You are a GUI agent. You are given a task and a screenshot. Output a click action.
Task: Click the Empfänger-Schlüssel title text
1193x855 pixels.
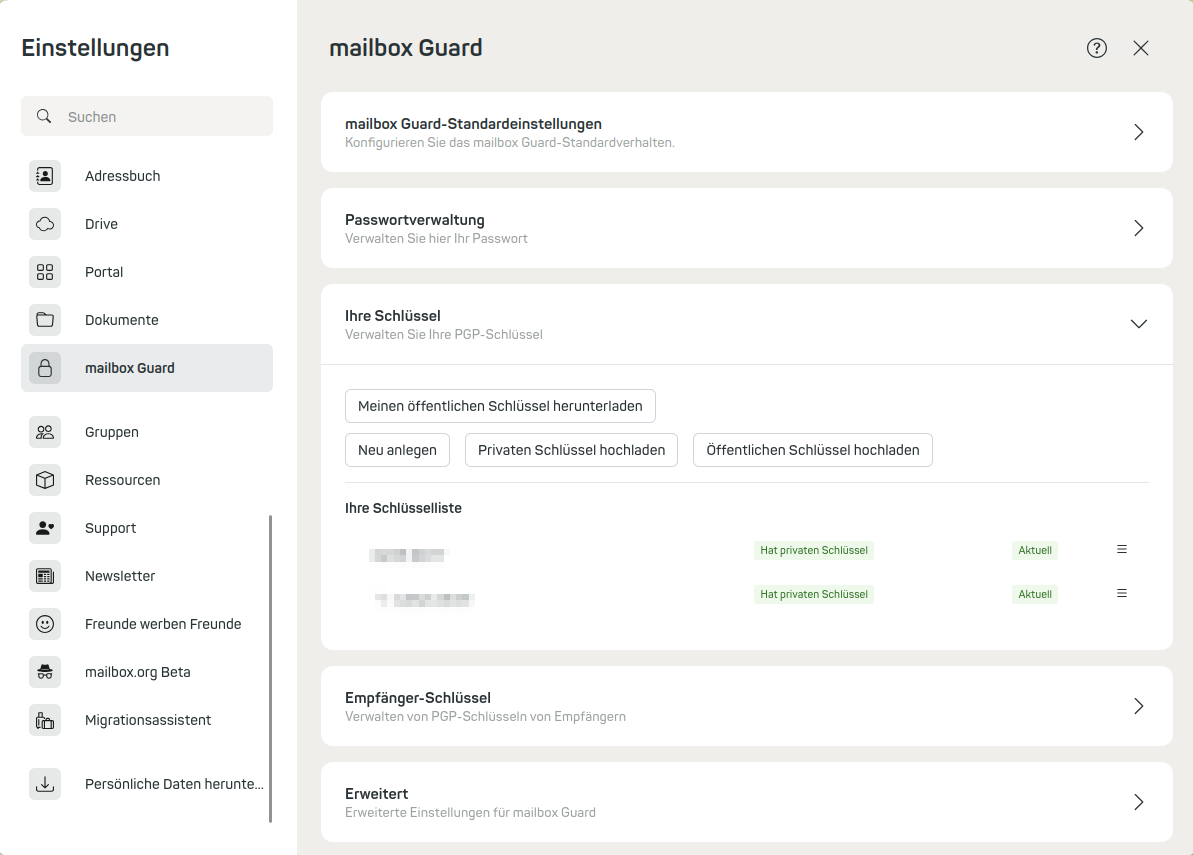pos(418,698)
